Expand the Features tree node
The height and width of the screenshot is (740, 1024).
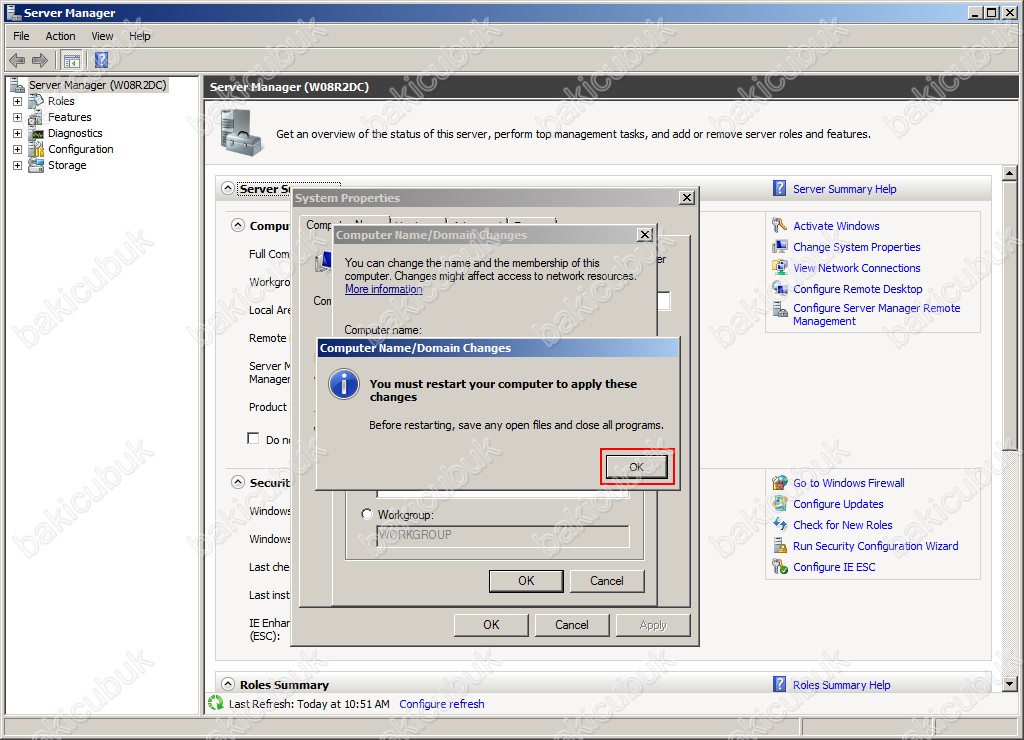(18, 118)
